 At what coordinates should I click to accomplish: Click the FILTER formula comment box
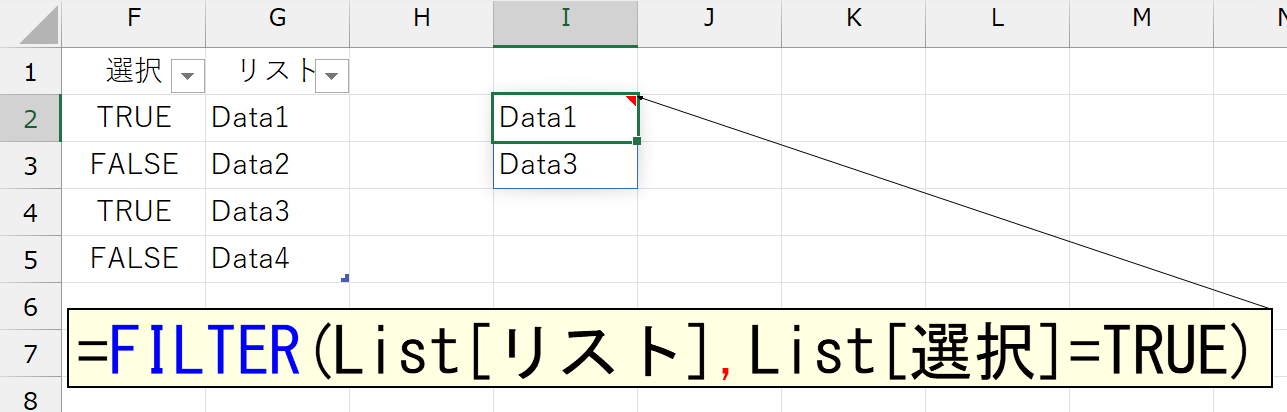pos(668,350)
